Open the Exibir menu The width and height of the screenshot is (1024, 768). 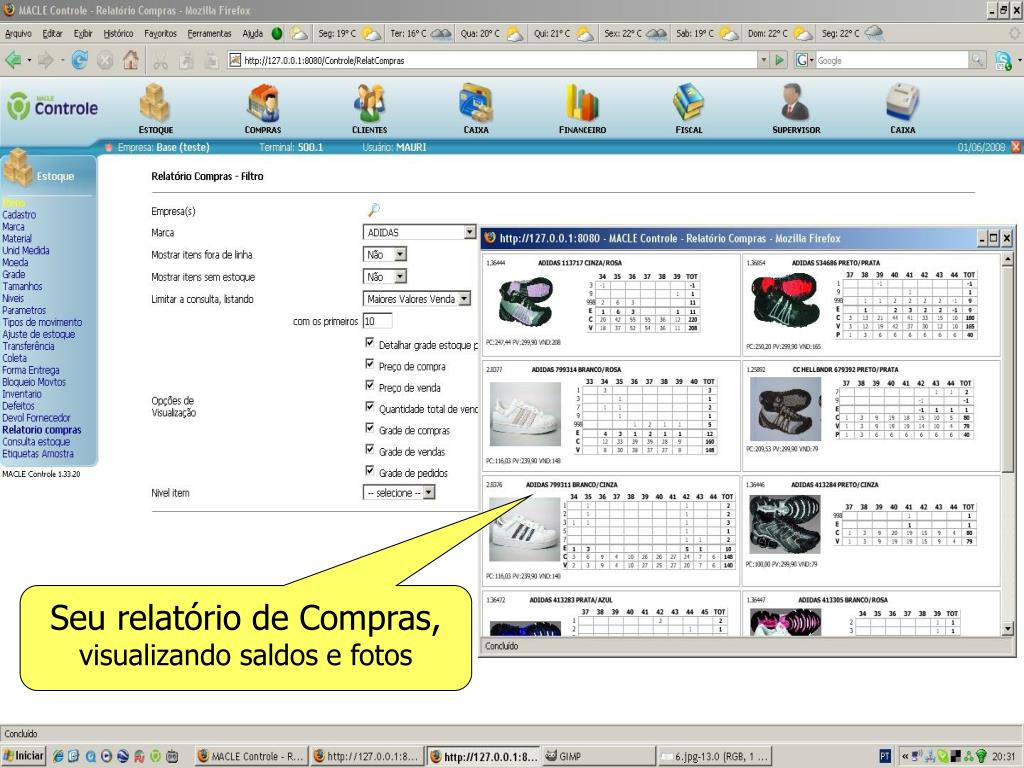pos(83,33)
